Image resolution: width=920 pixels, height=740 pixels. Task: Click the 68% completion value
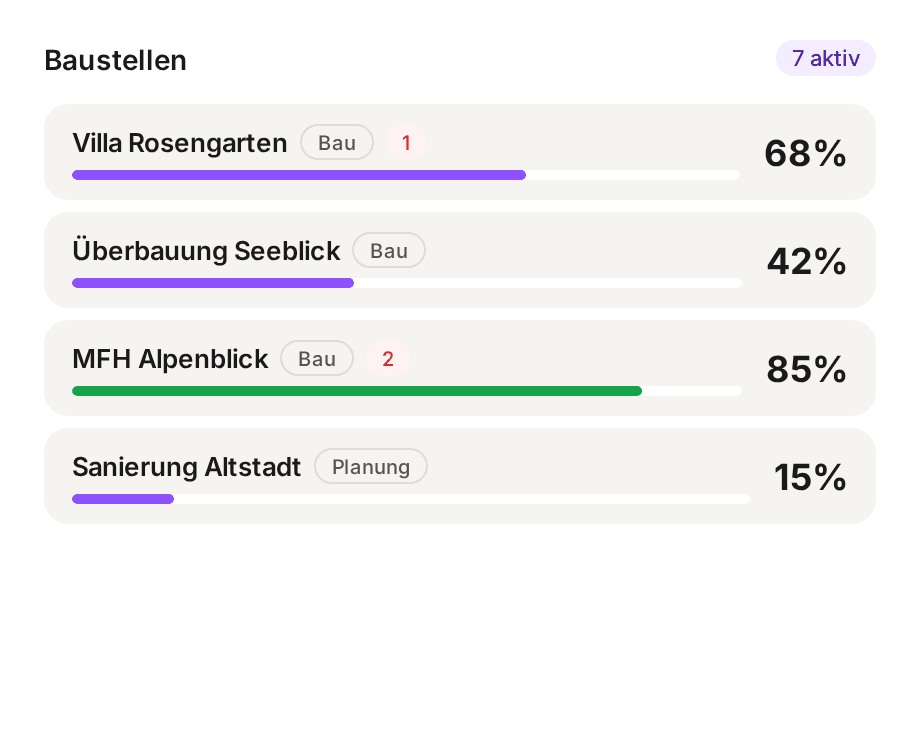click(x=805, y=153)
